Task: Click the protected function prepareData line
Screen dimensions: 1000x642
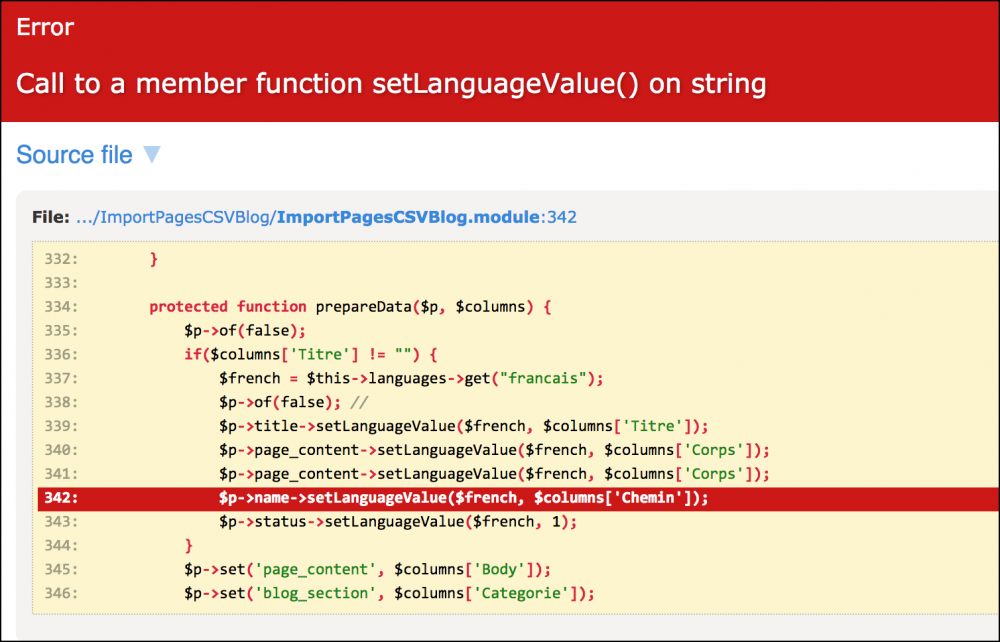Action: pyautogui.click(x=350, y=307)
